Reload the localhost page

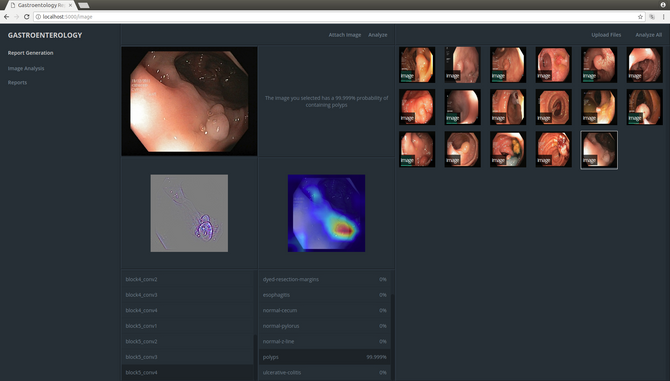point(26,17)
